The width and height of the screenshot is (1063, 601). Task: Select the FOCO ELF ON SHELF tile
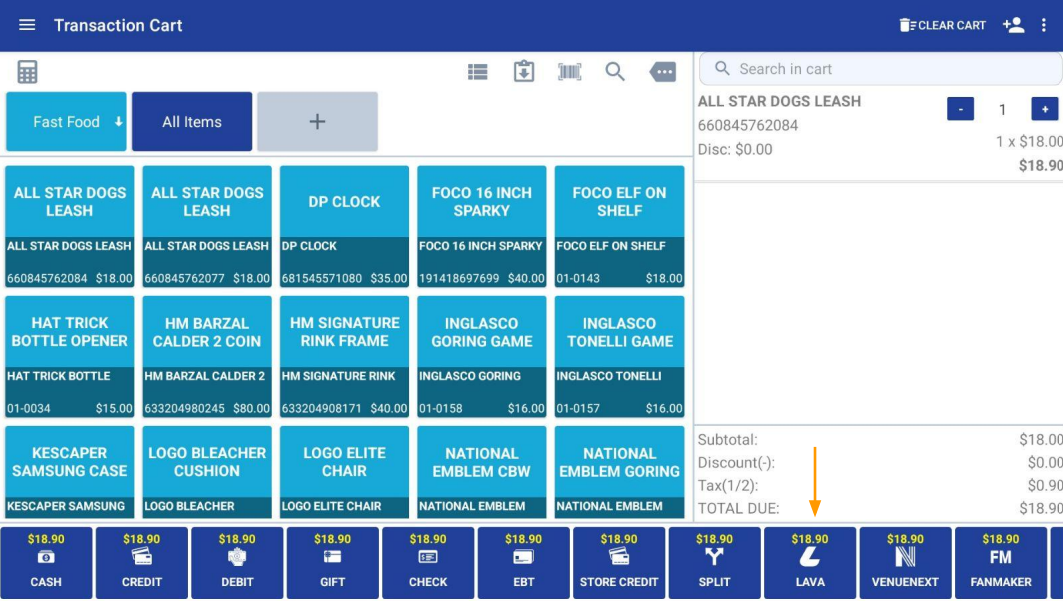(x=619, y=226)
